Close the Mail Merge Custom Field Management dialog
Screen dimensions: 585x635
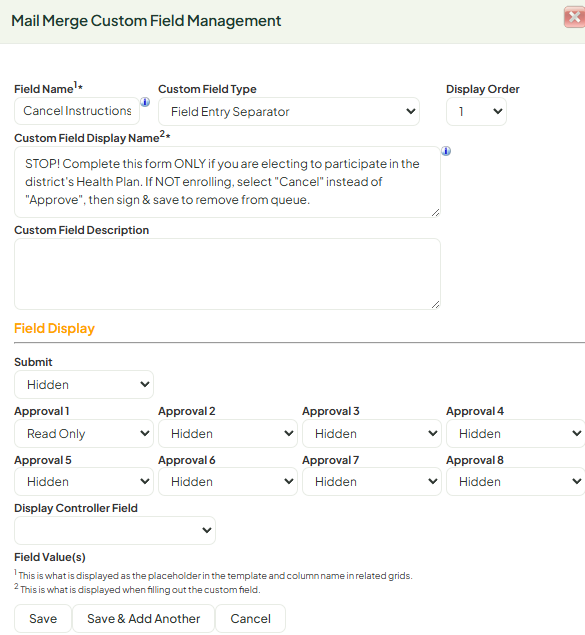click(574, 17)
